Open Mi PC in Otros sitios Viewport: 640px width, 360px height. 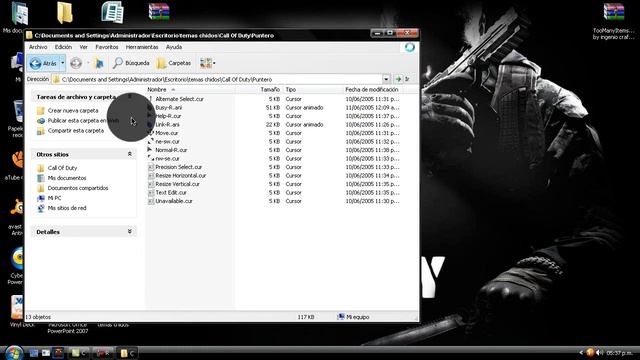coord(54,198)
